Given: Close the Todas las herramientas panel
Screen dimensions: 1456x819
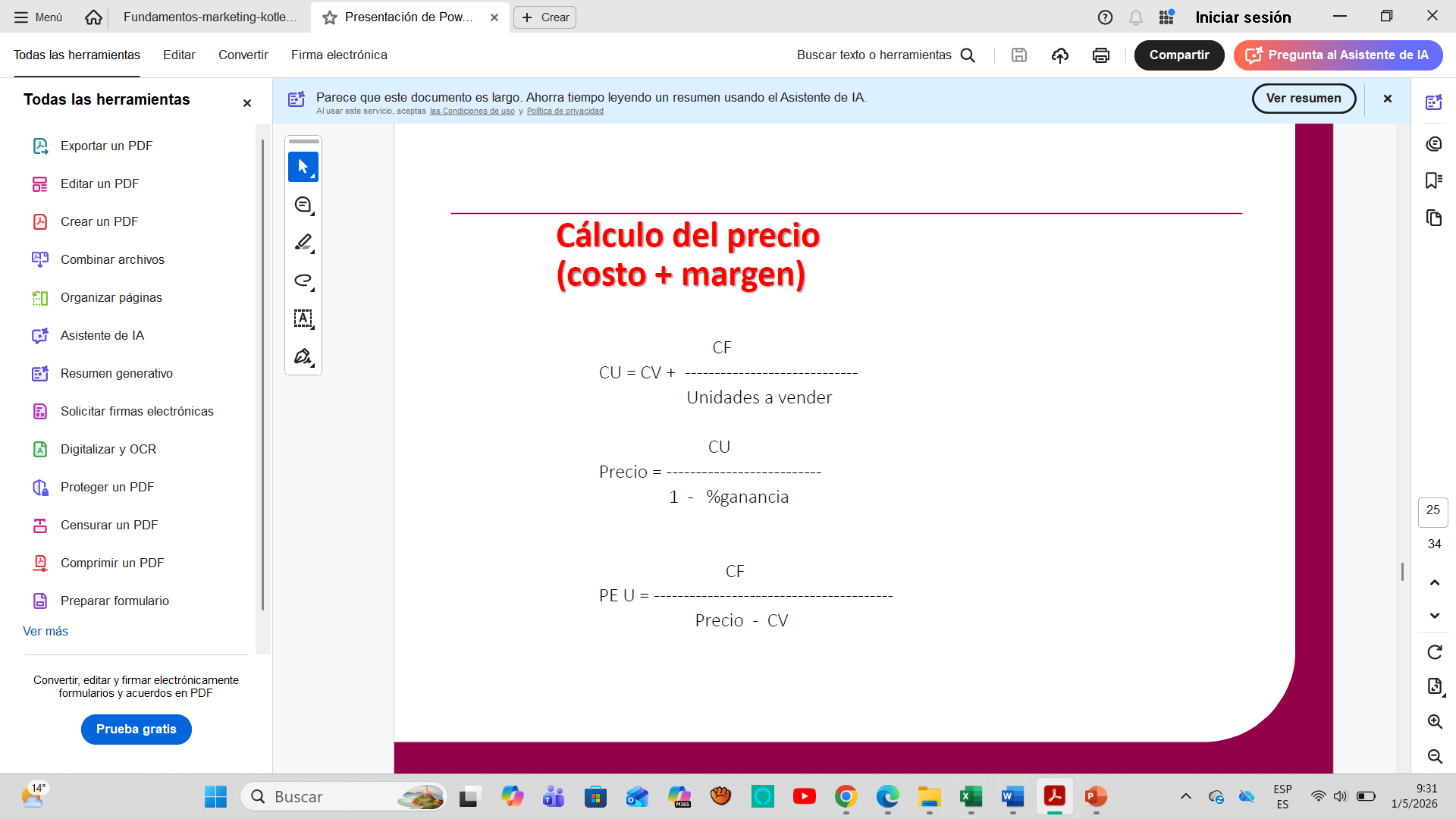Looking at the screenshot, I should [x=247, y=103].
